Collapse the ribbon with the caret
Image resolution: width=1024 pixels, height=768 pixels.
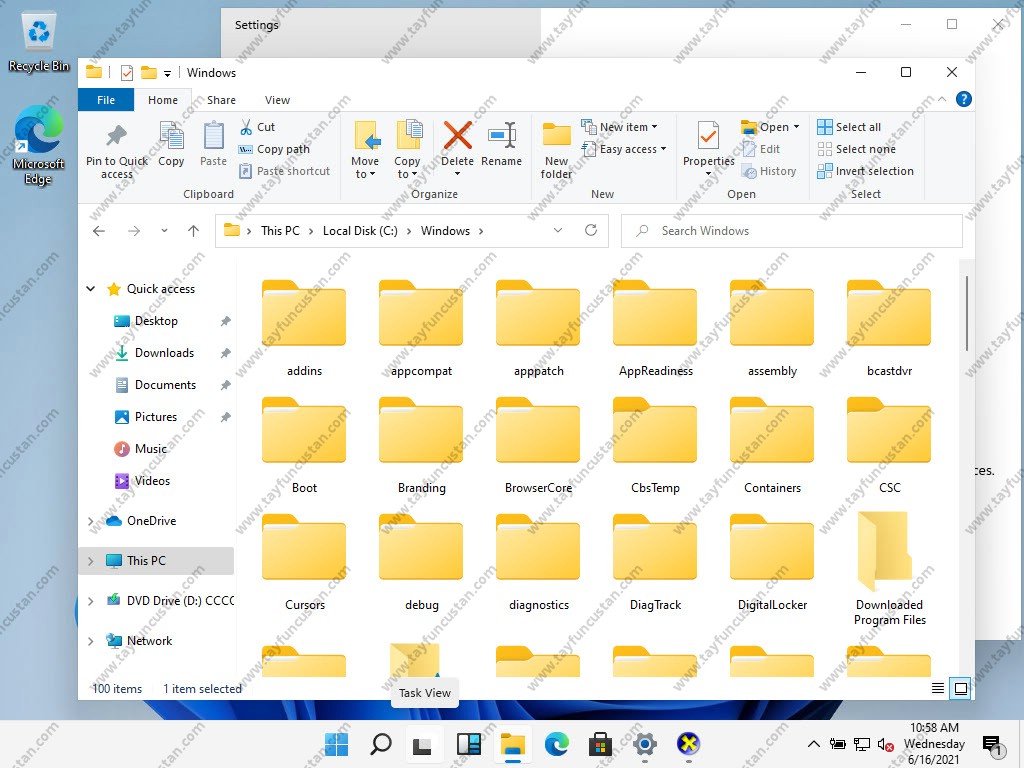point(942,99)
